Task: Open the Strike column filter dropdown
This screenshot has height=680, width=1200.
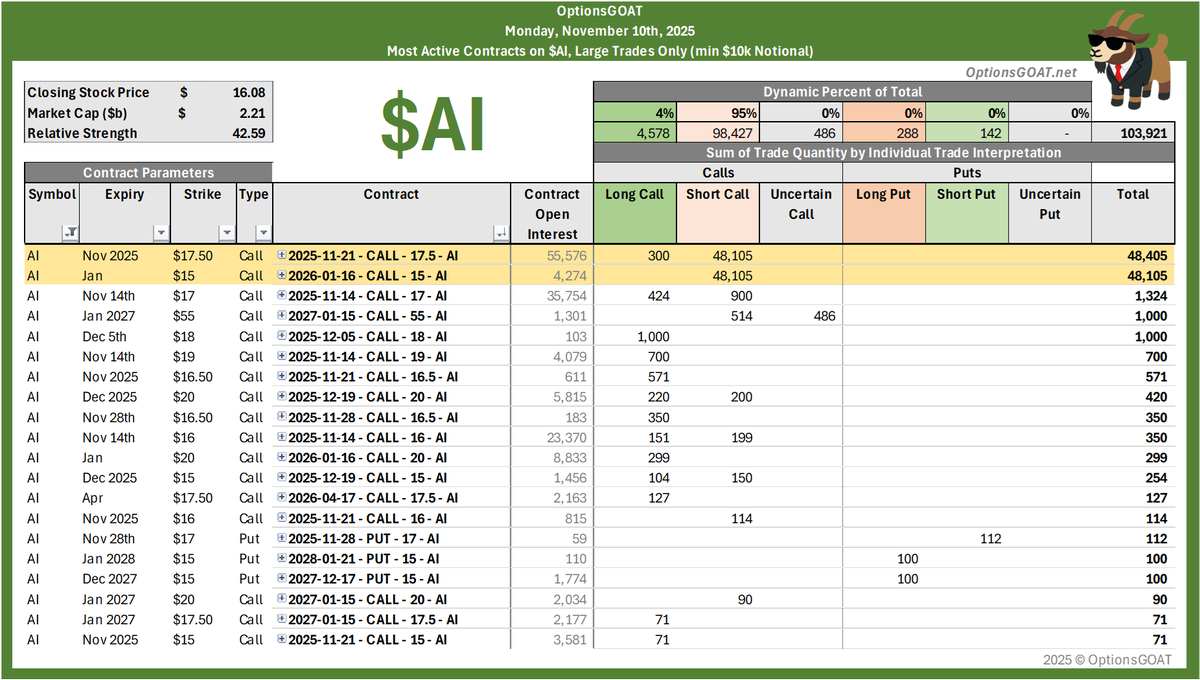Action: [225, 232]
